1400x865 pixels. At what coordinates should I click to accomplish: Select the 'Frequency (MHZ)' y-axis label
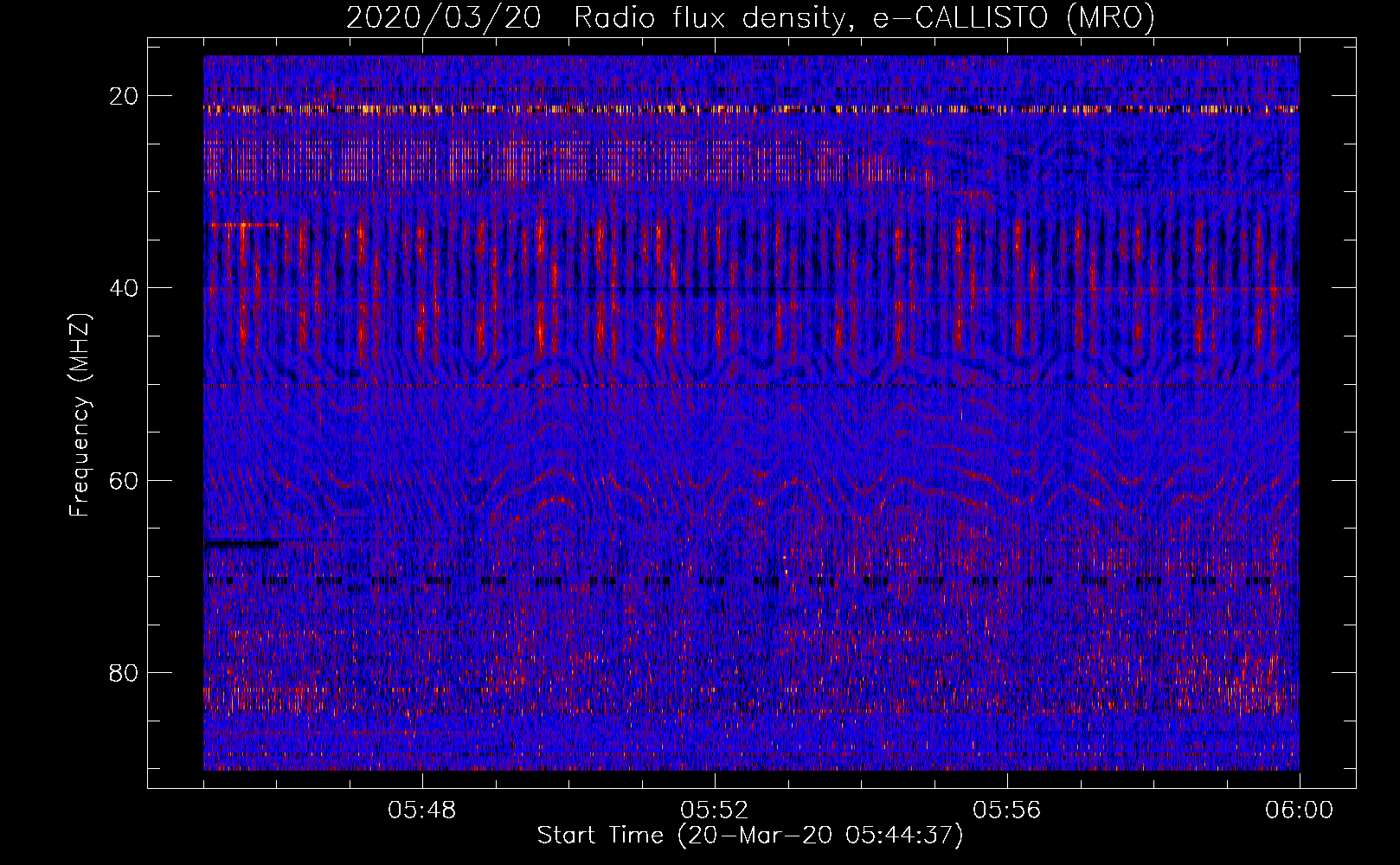tap(80, 415)
